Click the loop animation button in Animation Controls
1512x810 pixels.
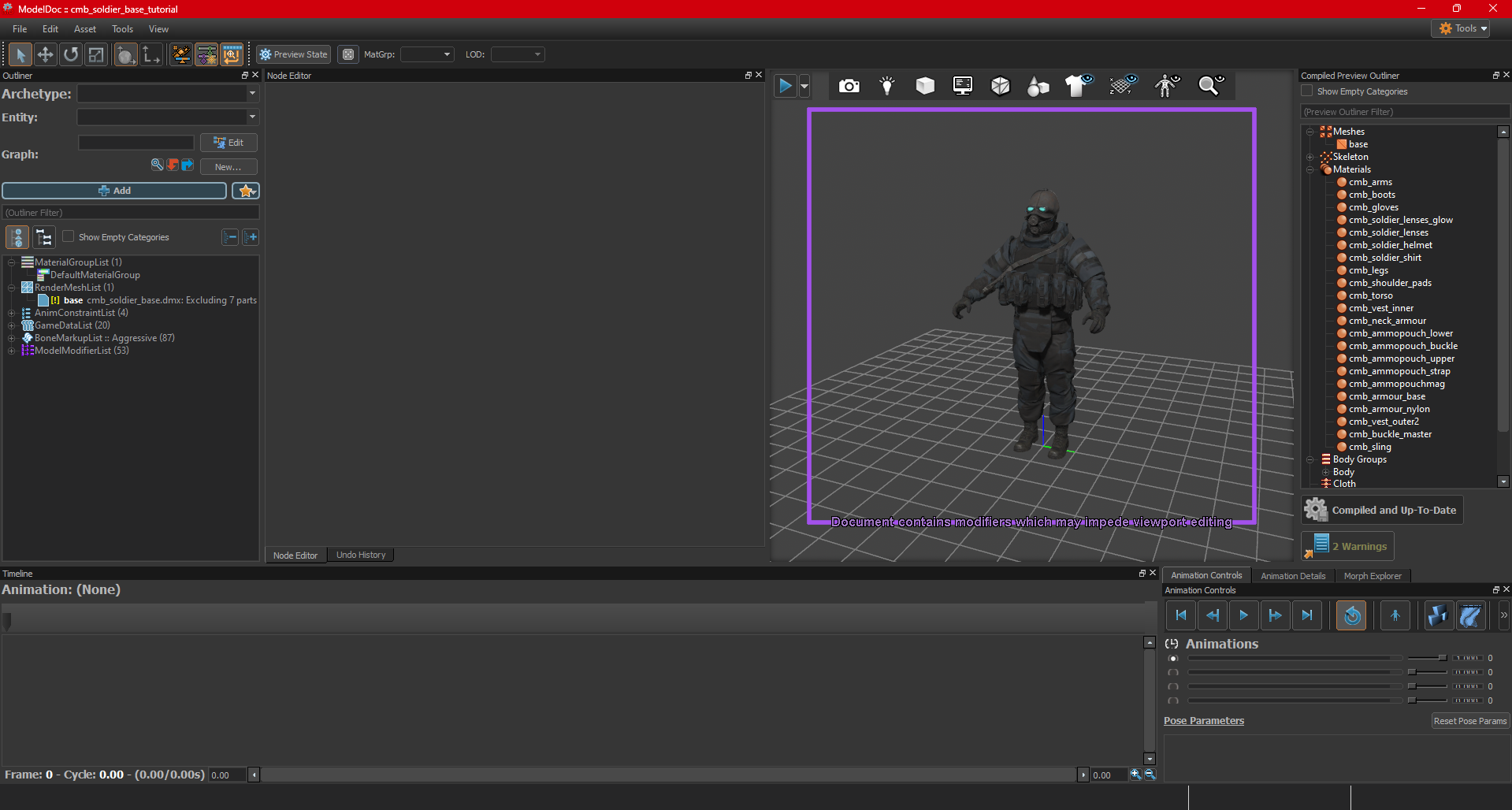tap(1352, 615)
